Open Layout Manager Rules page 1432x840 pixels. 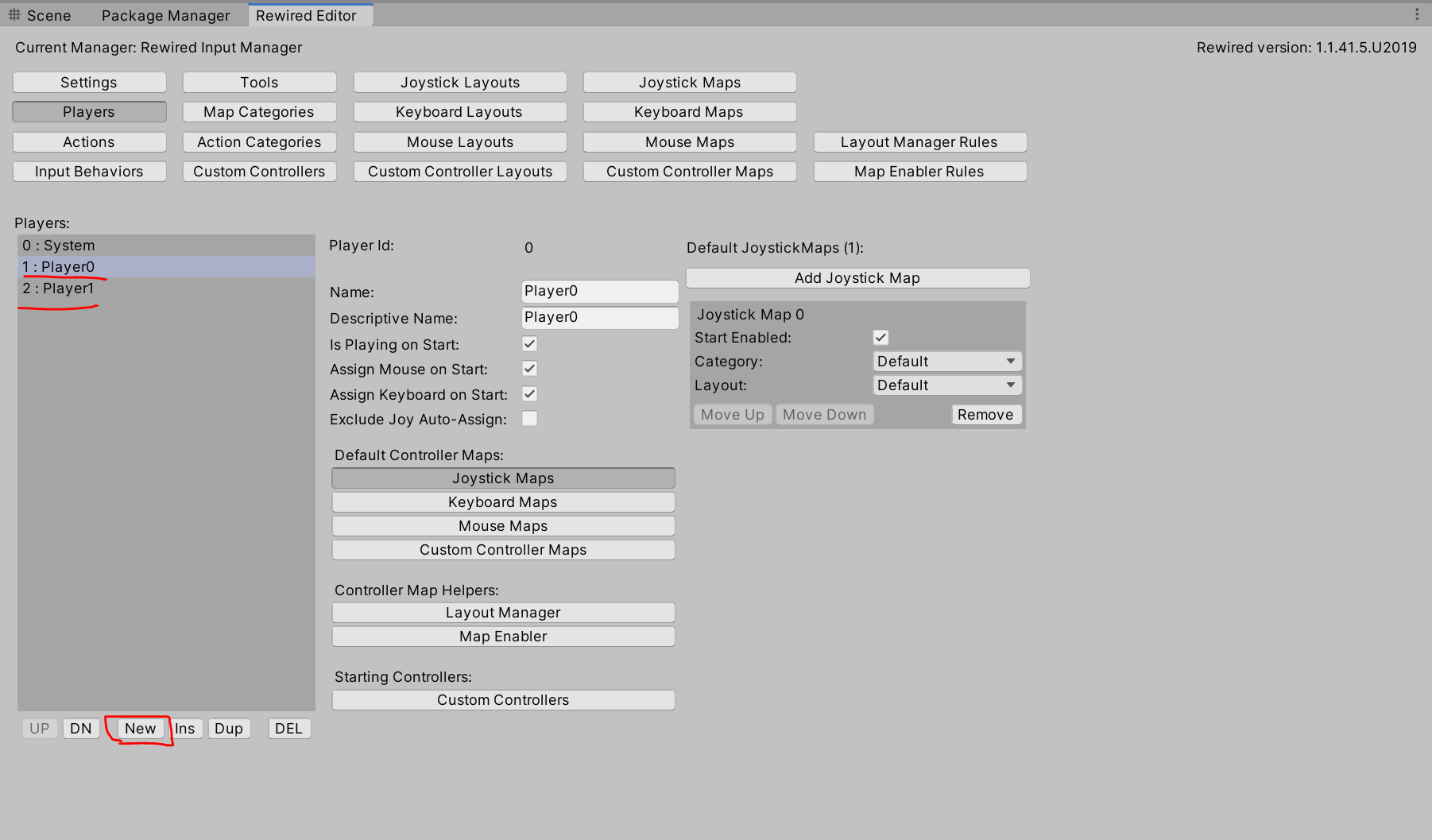click(x=920, y=142)
